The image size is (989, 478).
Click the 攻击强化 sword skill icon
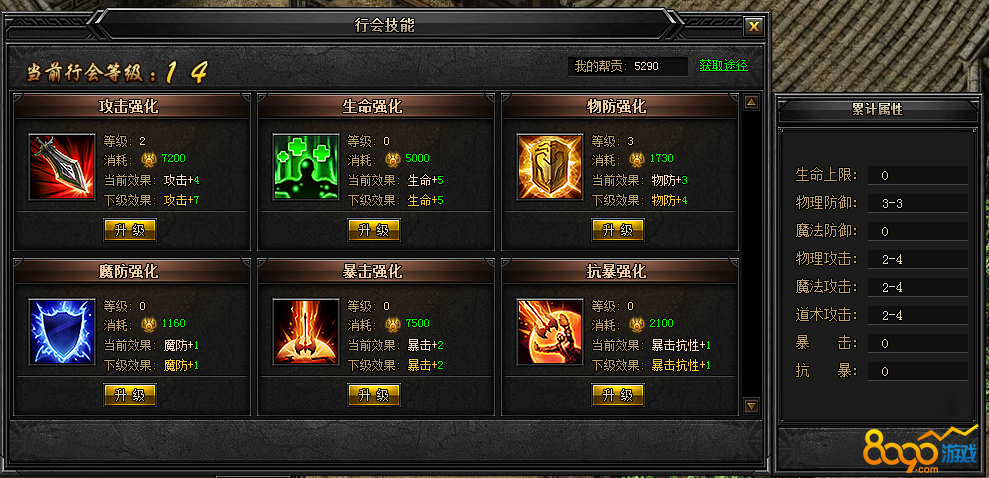click(62, 167)
